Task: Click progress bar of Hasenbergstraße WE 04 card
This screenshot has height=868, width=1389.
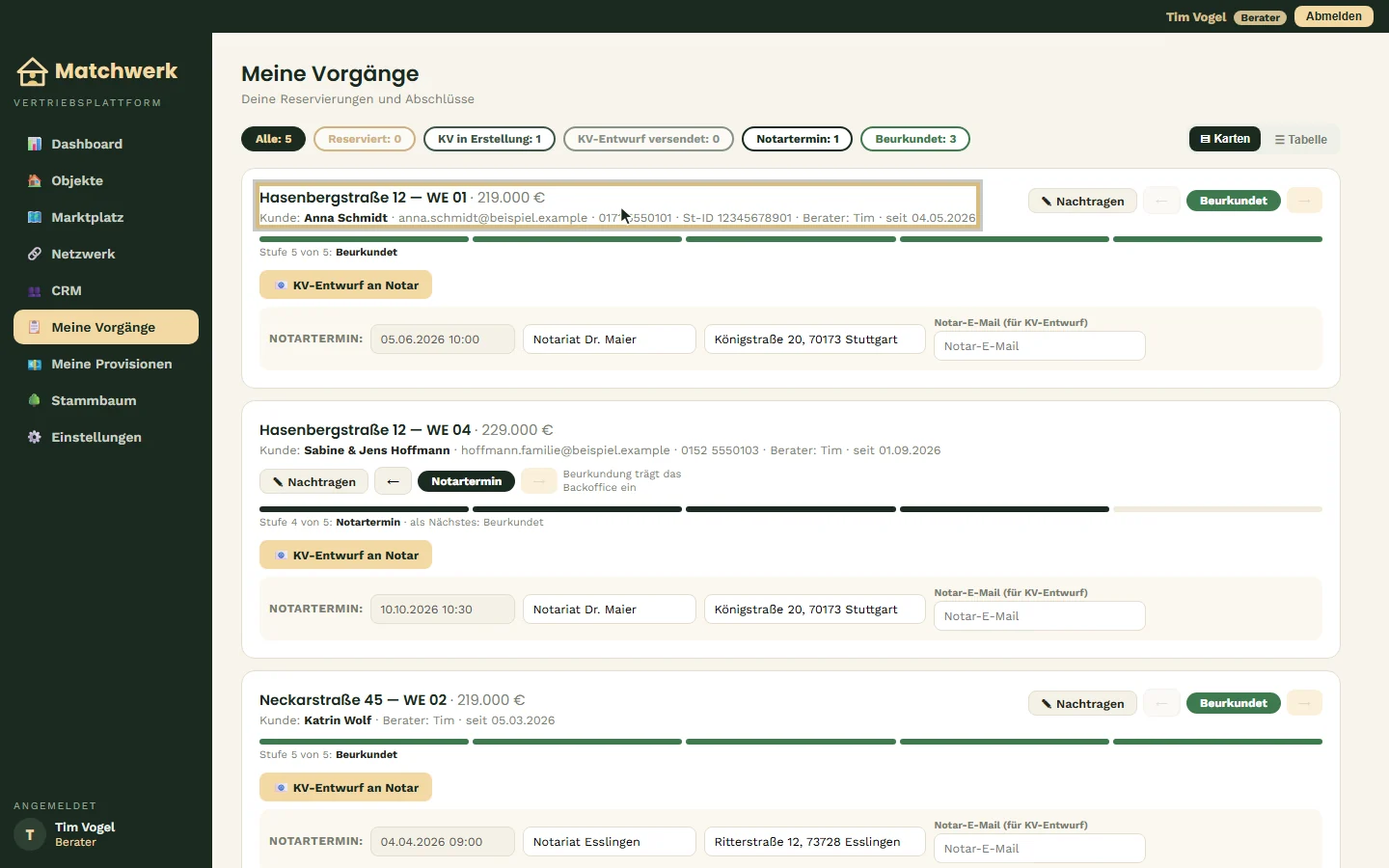Action: pyautogui.click(x=791, y=509)
